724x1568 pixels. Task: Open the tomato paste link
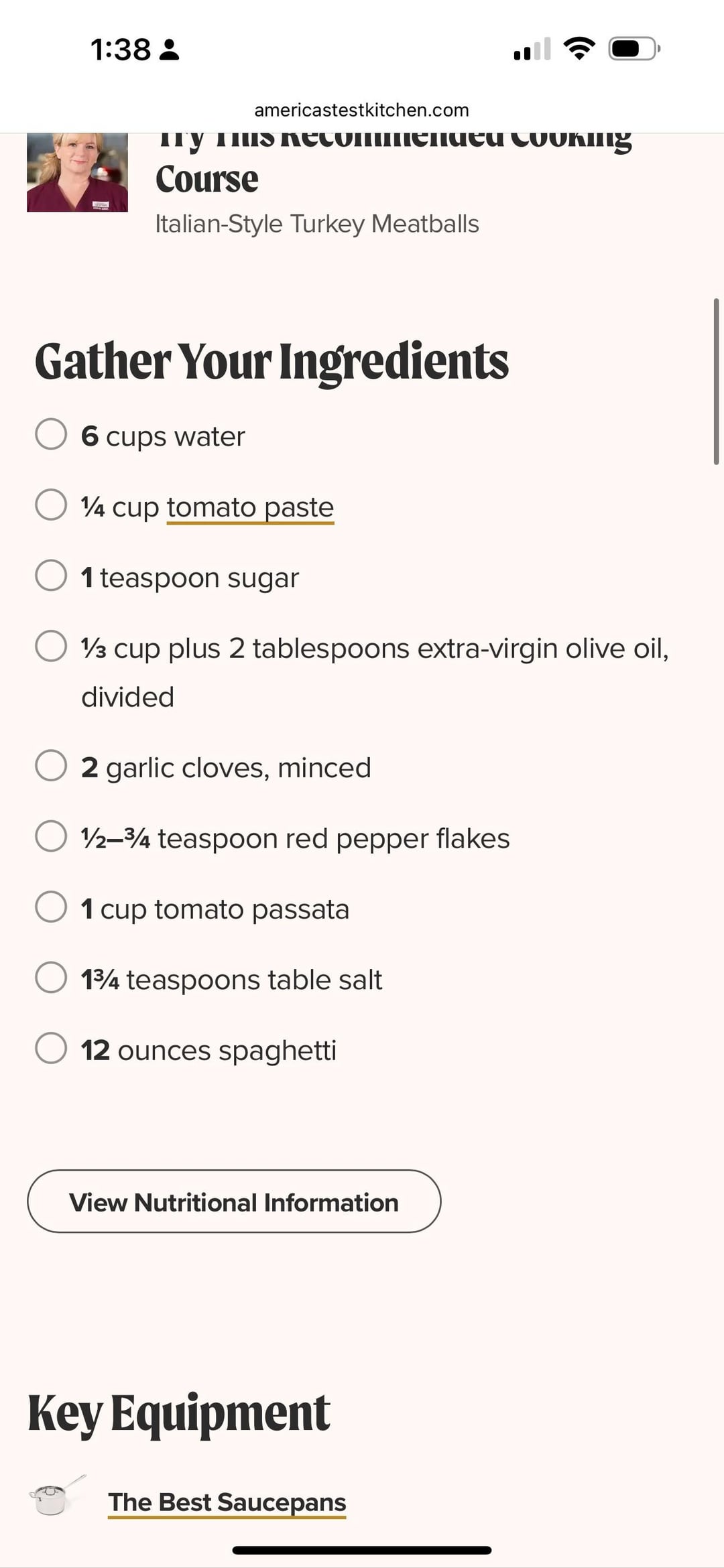pos(250,507)
